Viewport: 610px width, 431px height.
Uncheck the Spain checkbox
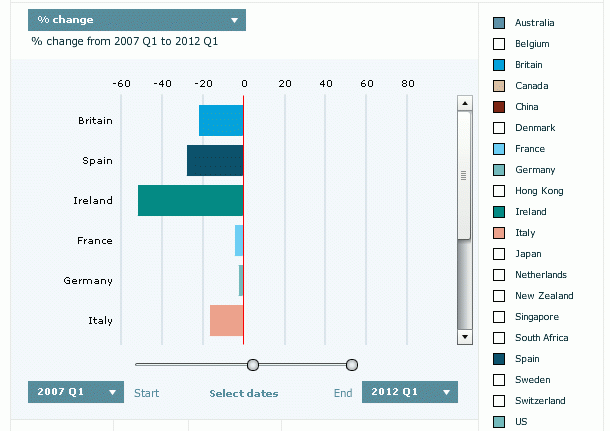[x=499, y=359]
